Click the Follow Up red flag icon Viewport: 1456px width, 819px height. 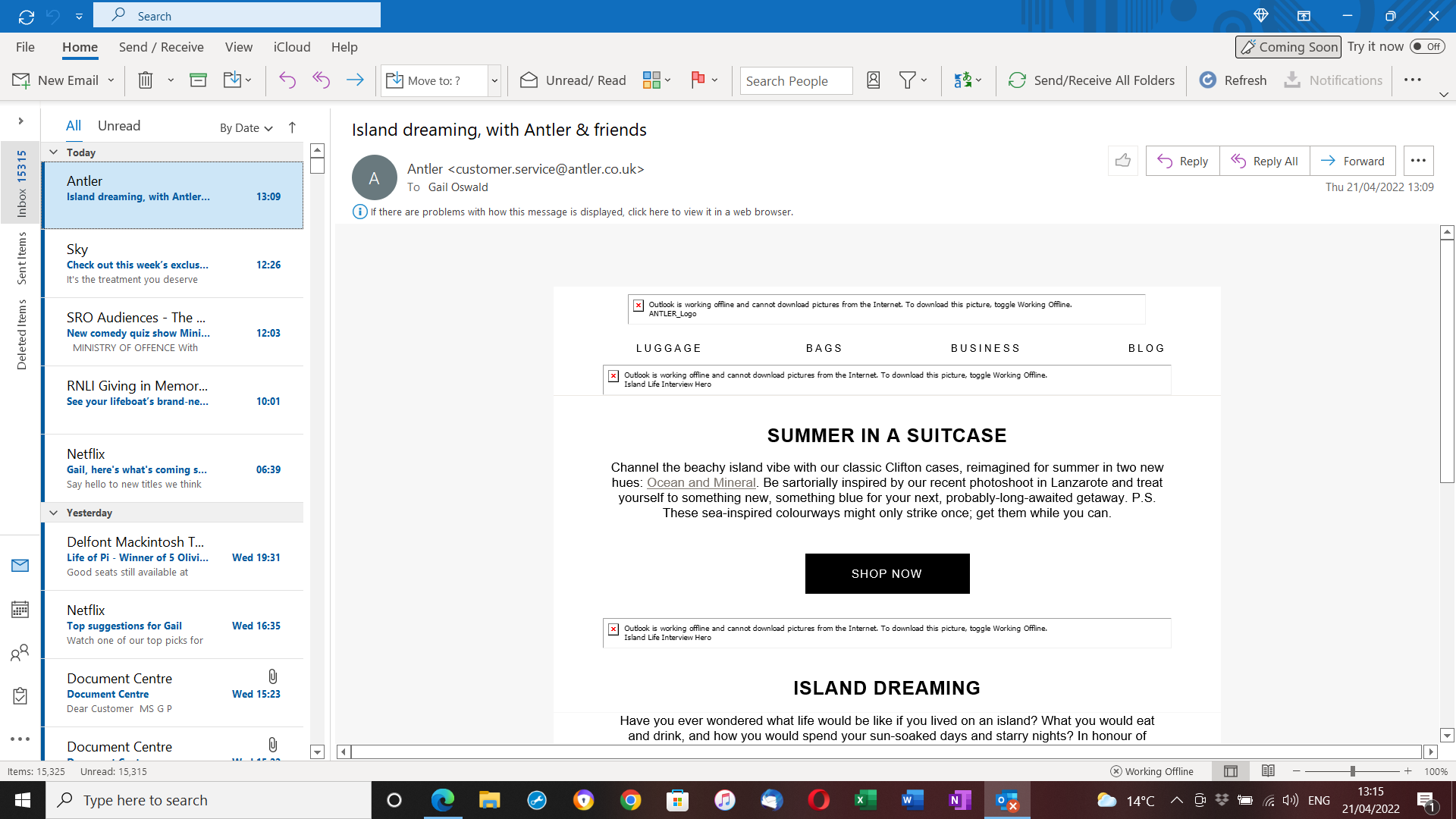pos(698,80)
